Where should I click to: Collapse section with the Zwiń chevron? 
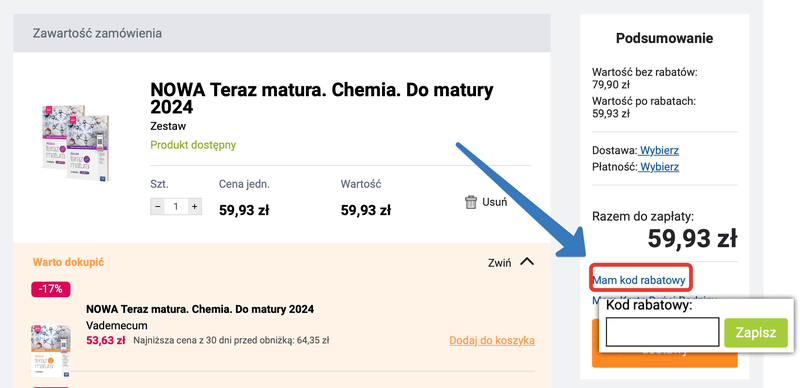tap(527, 262)
